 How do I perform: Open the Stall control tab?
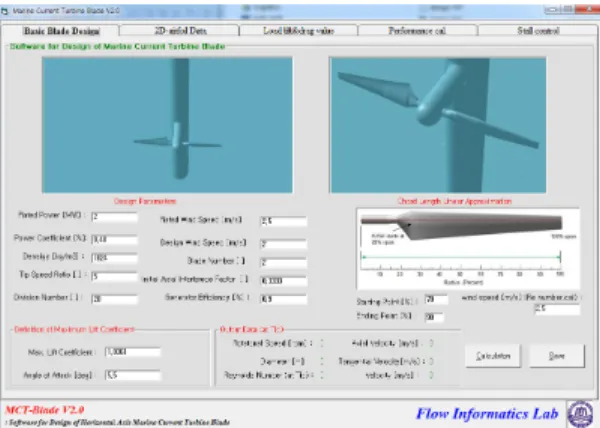(x=538, y=31)
